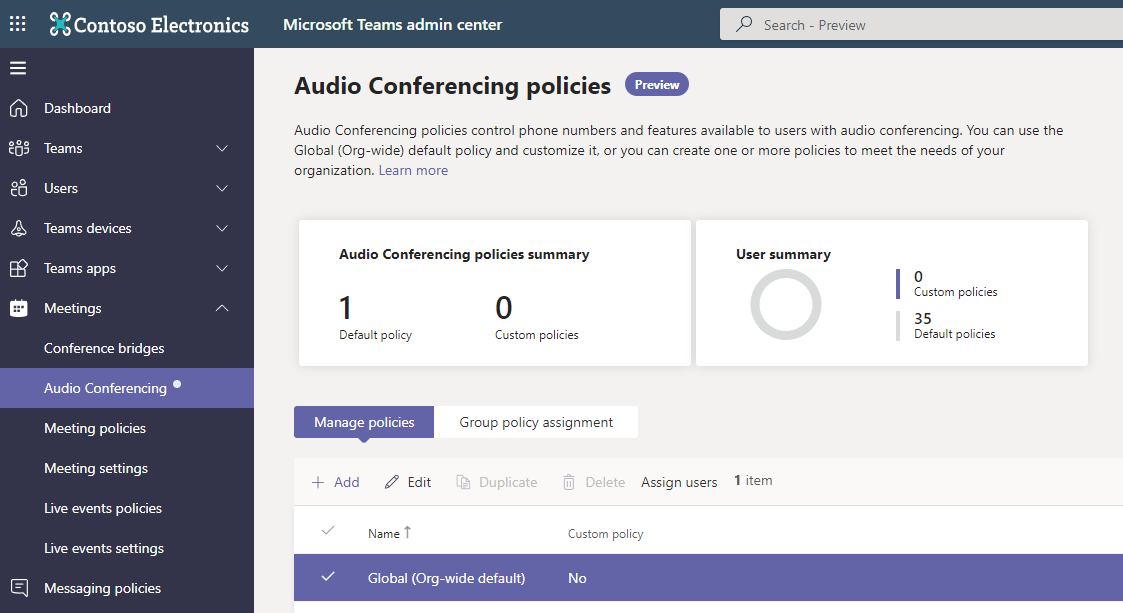The image size is (1123, 613).
Task: Open Live events policies
Action: click(x=103, y=508)
